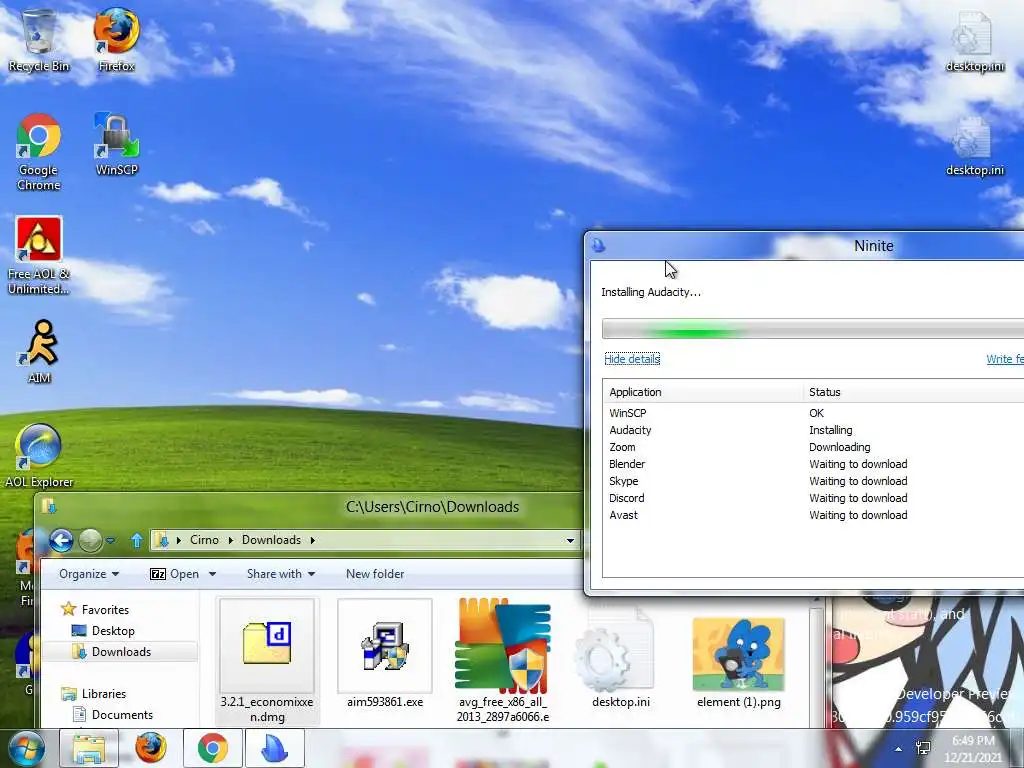This screenshot has width=1024, height=768.
Task: Click the Application column header in Ninite
Action: (x=702, y=392)
